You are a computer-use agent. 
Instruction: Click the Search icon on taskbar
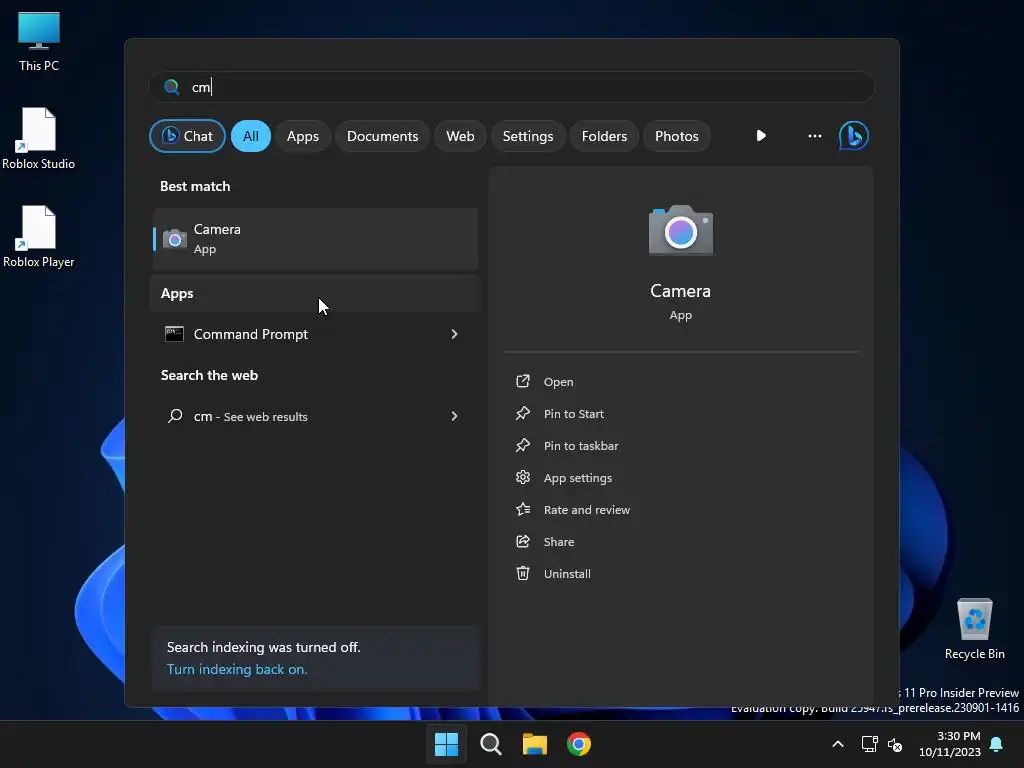click(490, 744)
